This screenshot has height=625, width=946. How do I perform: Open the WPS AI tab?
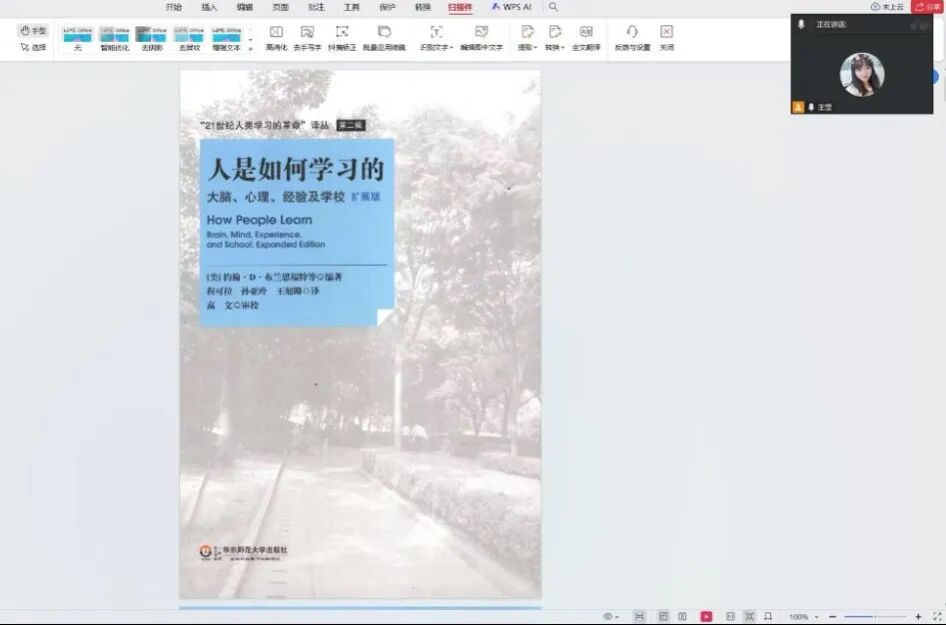click(x=511, y=7)
